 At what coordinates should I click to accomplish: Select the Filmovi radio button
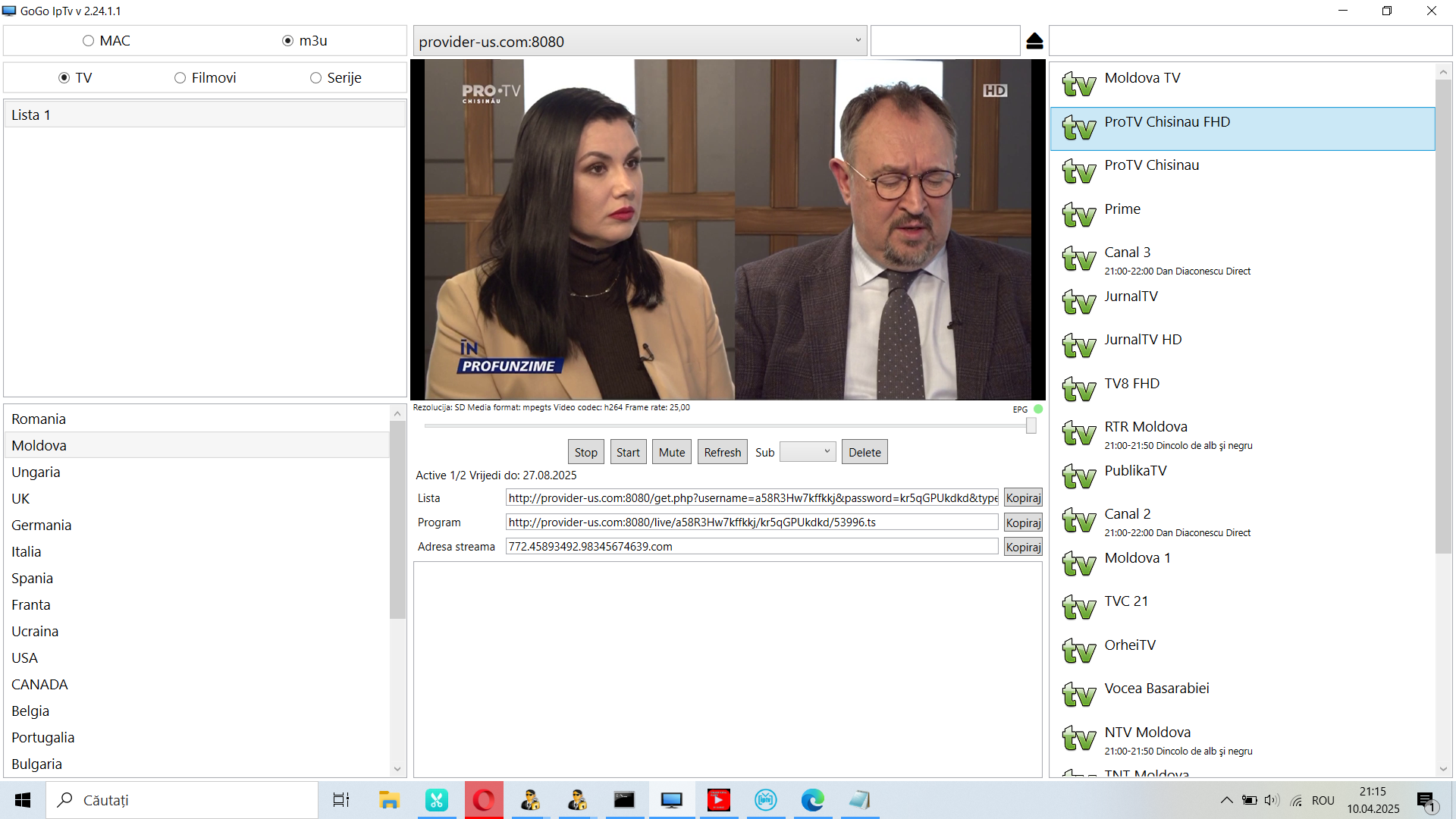click(180, 78)
